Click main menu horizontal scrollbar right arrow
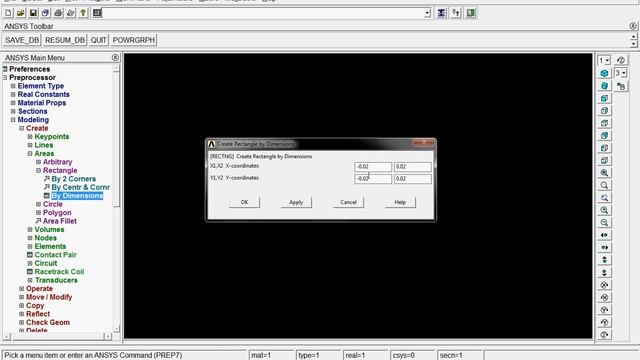This screenshot has width=640, height=360. pos(107,336)
